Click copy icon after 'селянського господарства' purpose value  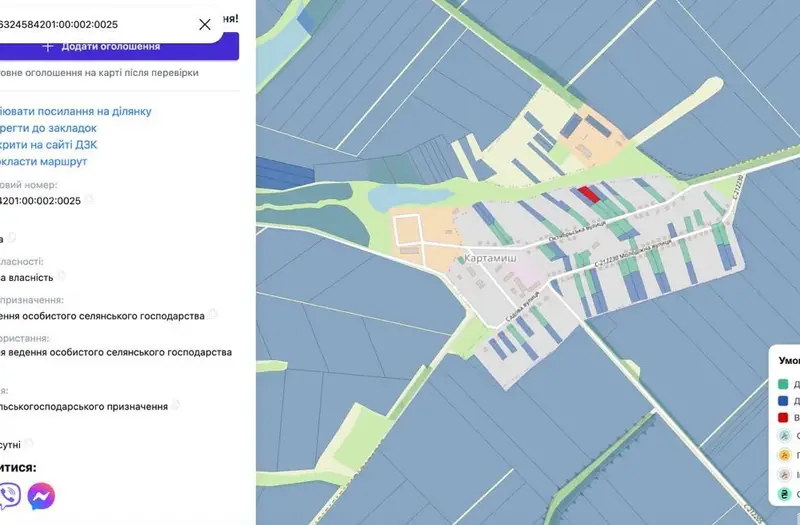[x=213, y=314]
